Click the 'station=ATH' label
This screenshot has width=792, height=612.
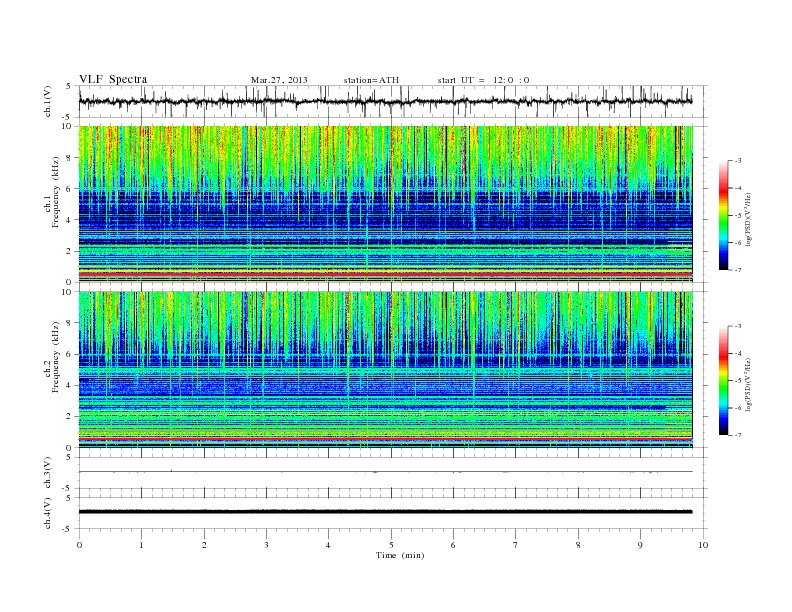(x=371, y=80)
